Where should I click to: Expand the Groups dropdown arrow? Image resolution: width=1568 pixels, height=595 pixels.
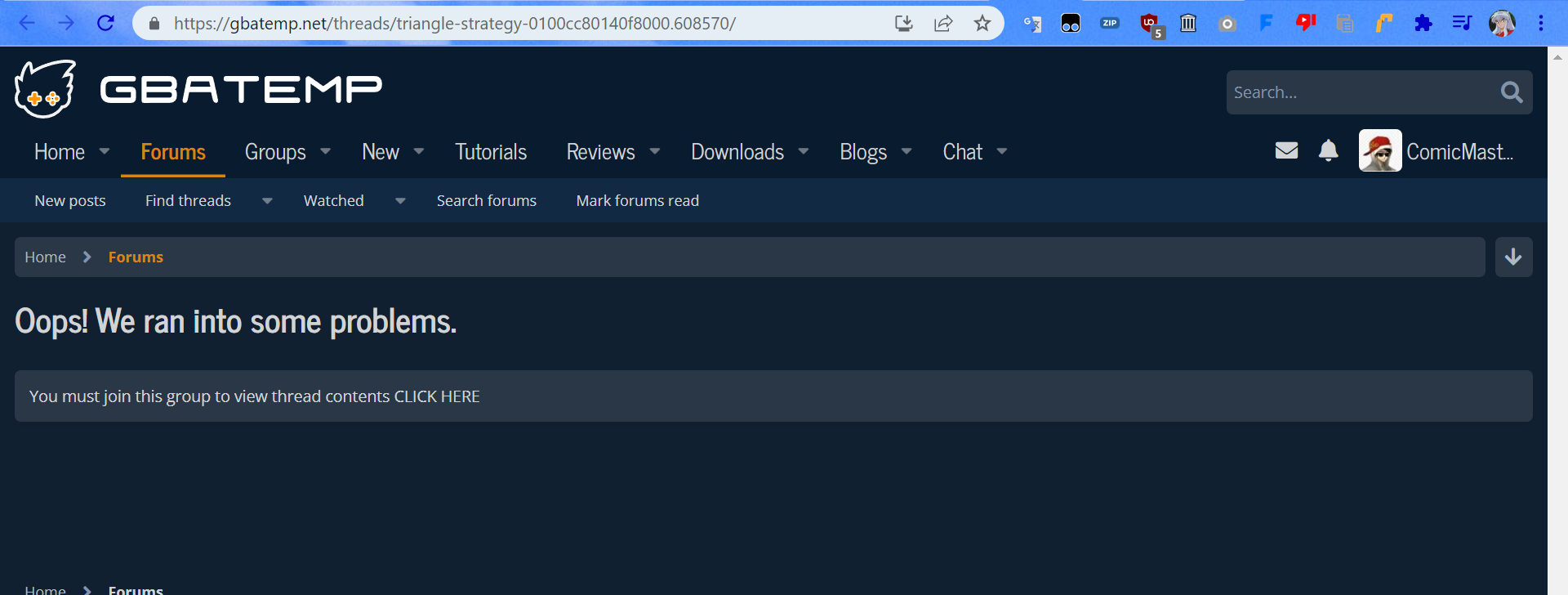tap(326, 151)
